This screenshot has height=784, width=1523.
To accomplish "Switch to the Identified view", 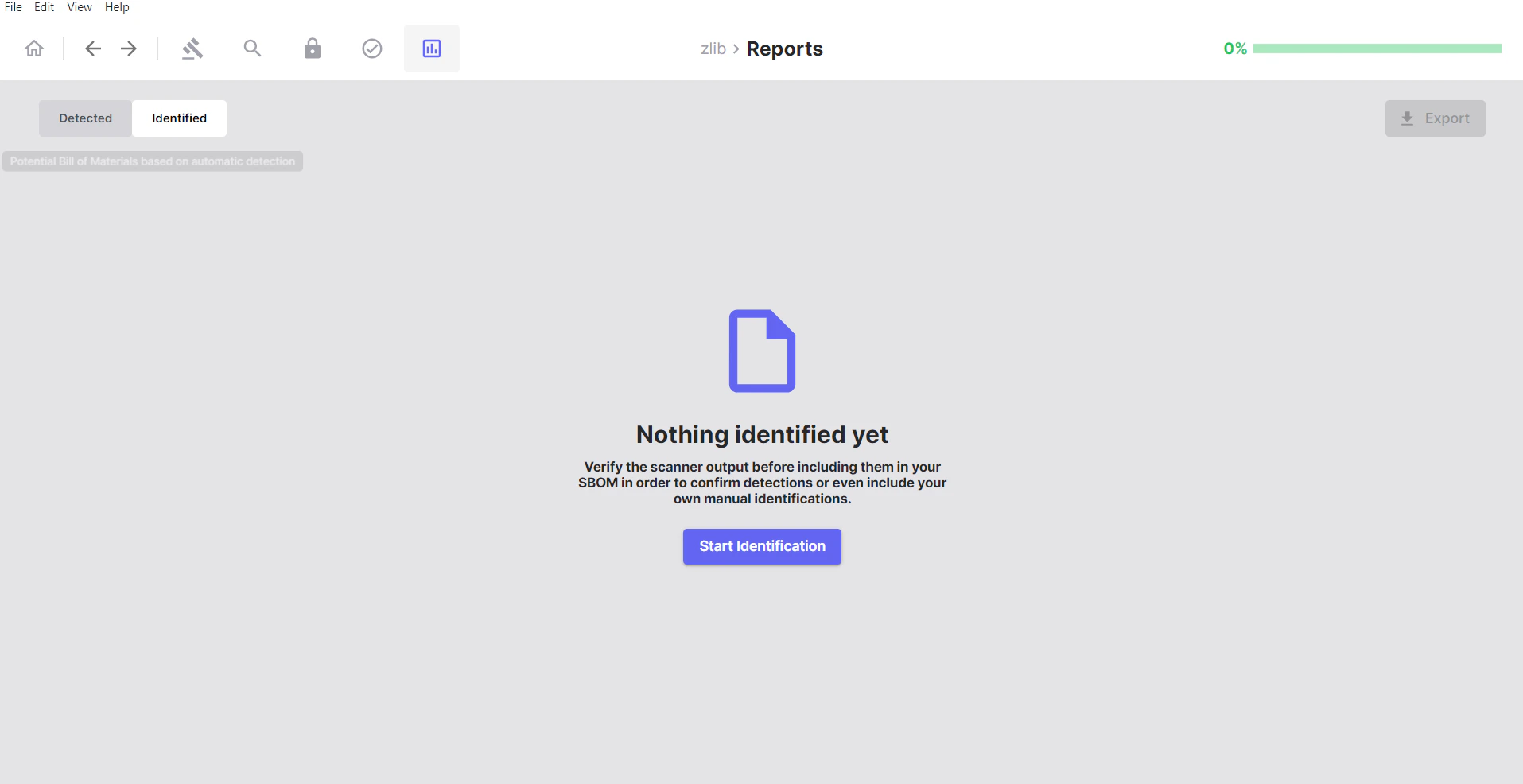I will [x=179, y=118].
